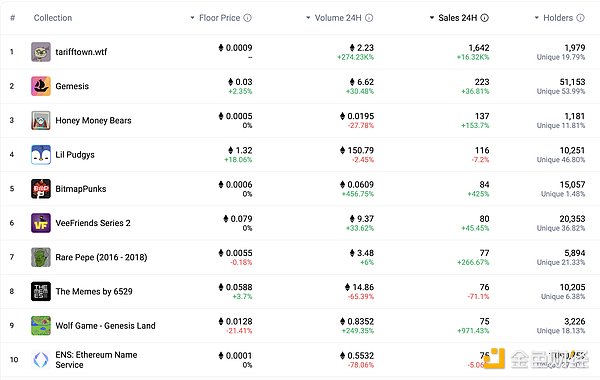Click the VeeFriends Series 2 VF icon

(41, 223)
